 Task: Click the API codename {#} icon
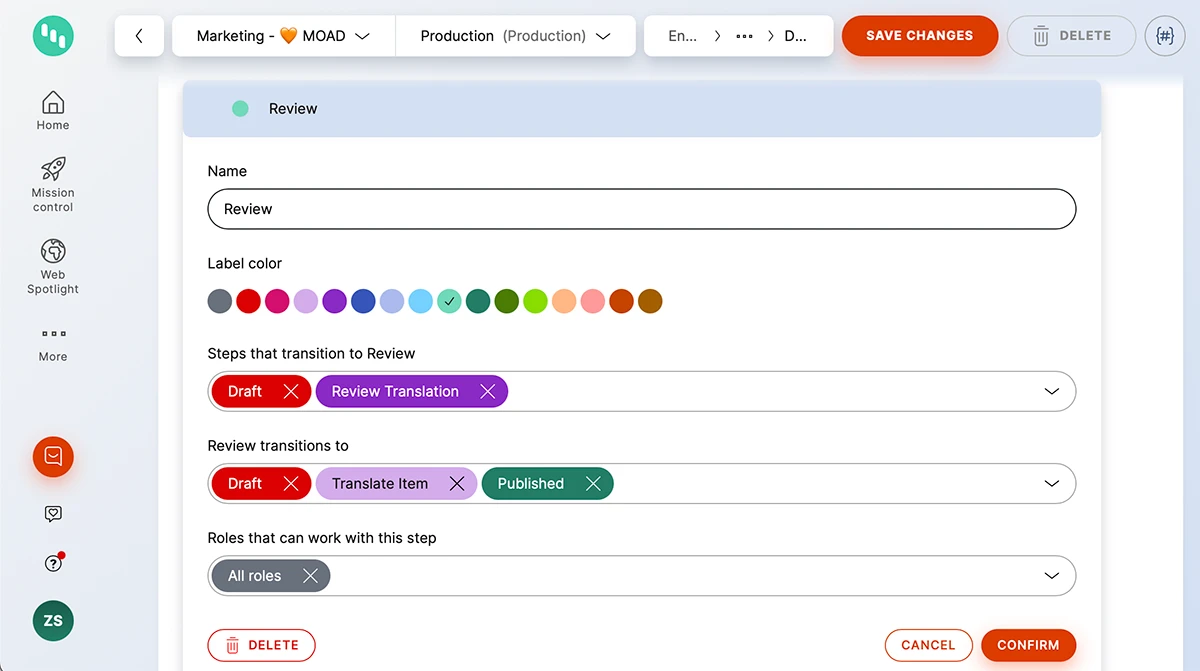1164,36
